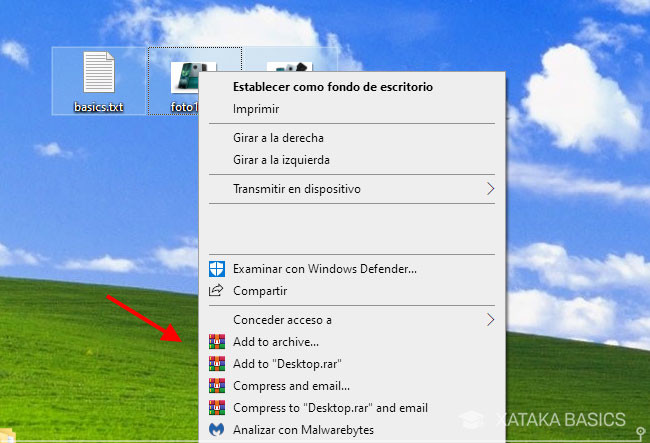Select Compress to "Desktop.rar" and email
The width and height of the screenshot is (650, 443).
pyautogui.click(x=330, y=408)
